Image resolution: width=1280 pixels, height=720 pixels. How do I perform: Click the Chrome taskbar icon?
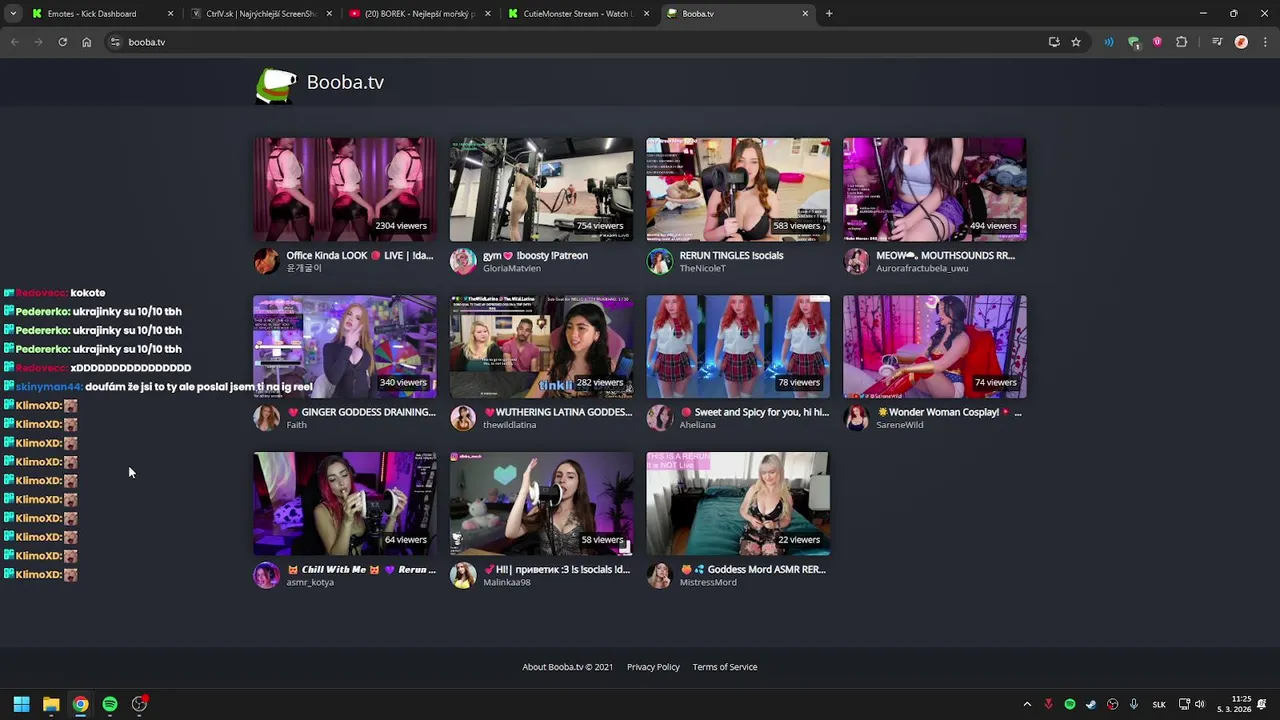80,704
